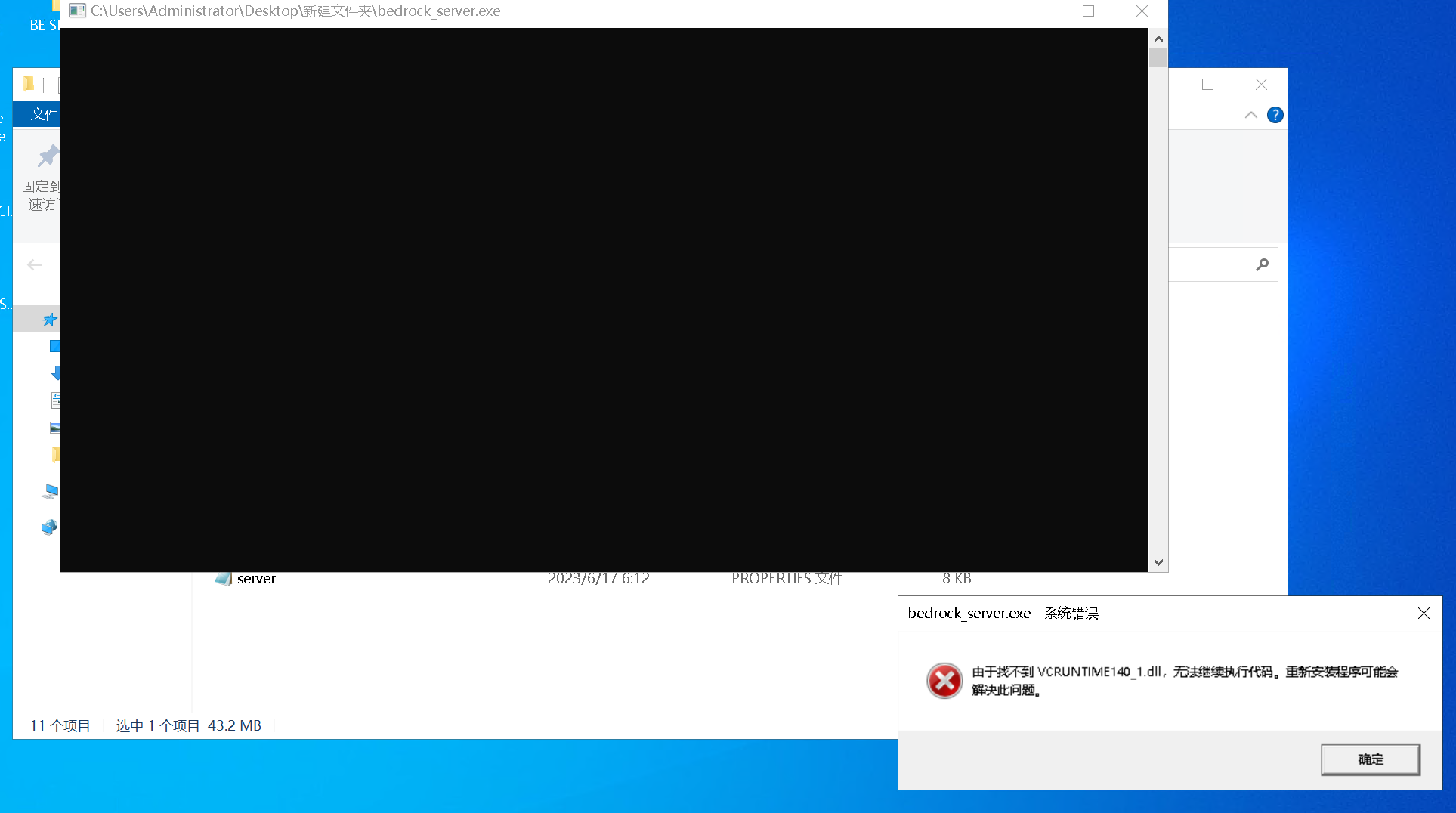Image resolution: width=1456 pixels, height=813 pixels.
Task: Click the back navigation arrow in Explorer
Action: click(35, 264)
